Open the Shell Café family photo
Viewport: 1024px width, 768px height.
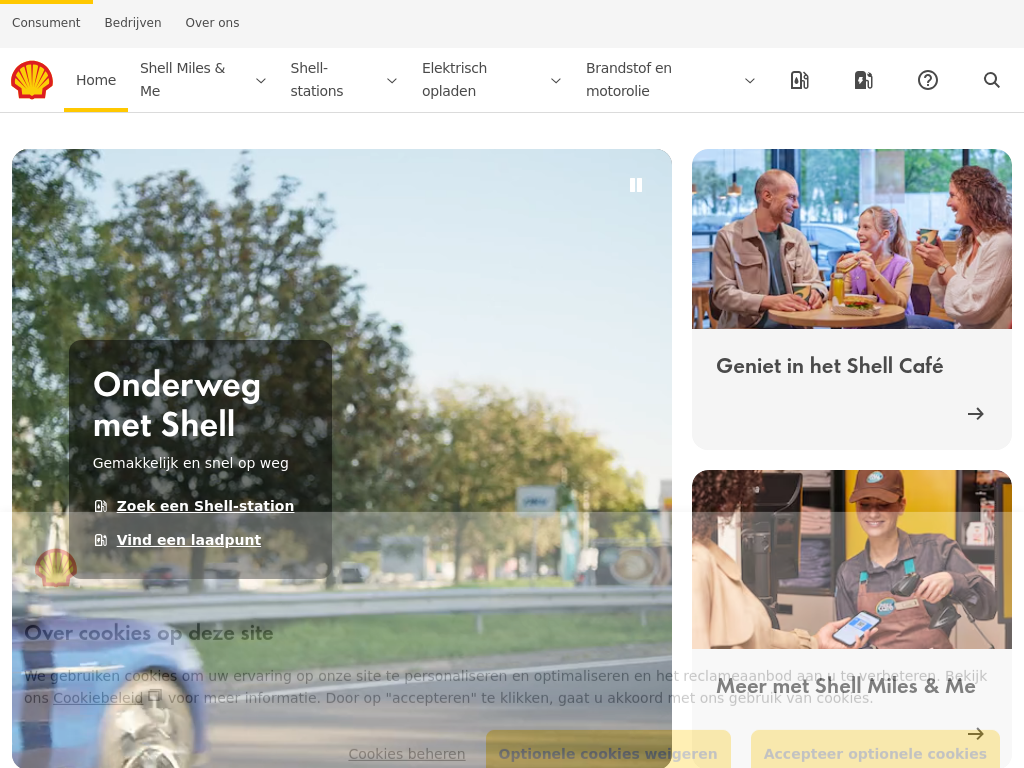click(x=851, y=239)
